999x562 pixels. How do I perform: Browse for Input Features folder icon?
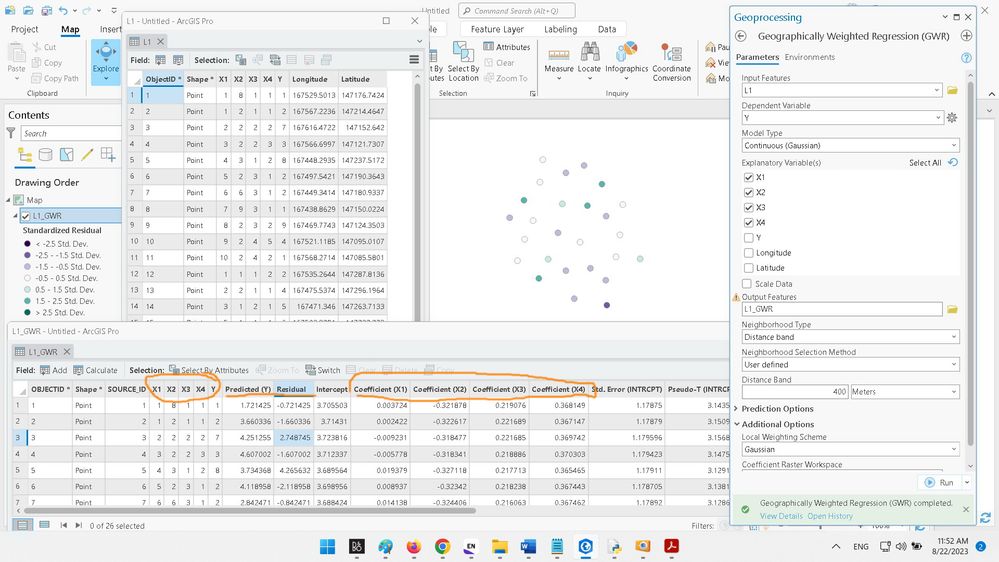point(952,90)
